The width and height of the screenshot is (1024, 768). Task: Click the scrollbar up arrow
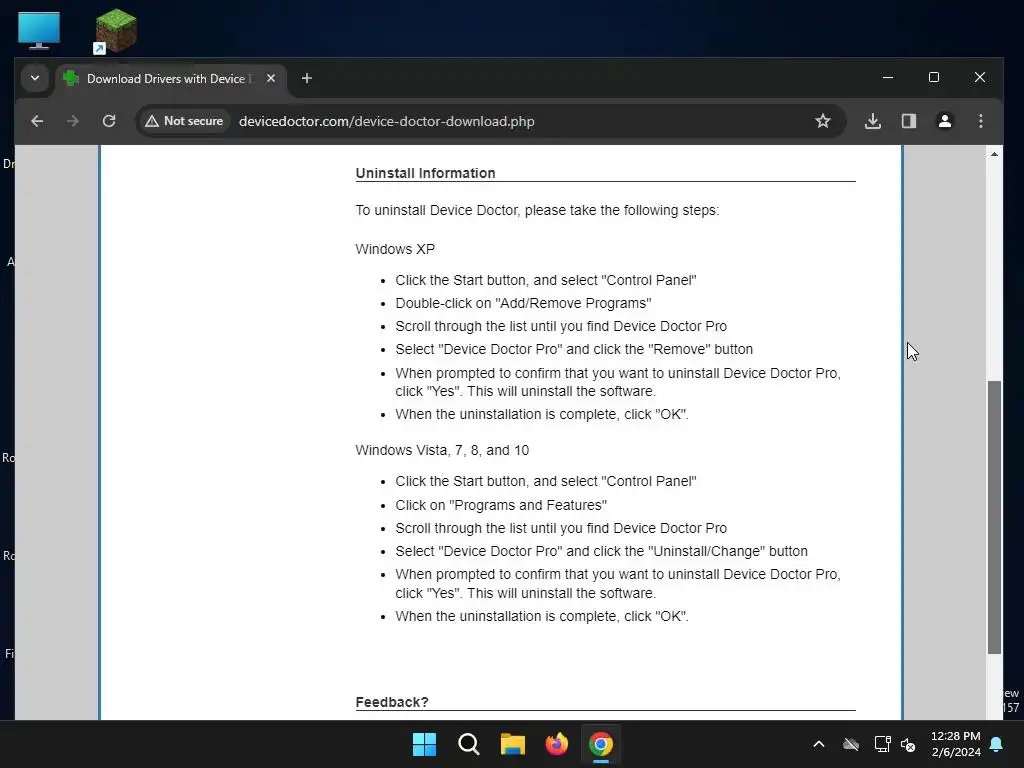coord(994,155)
